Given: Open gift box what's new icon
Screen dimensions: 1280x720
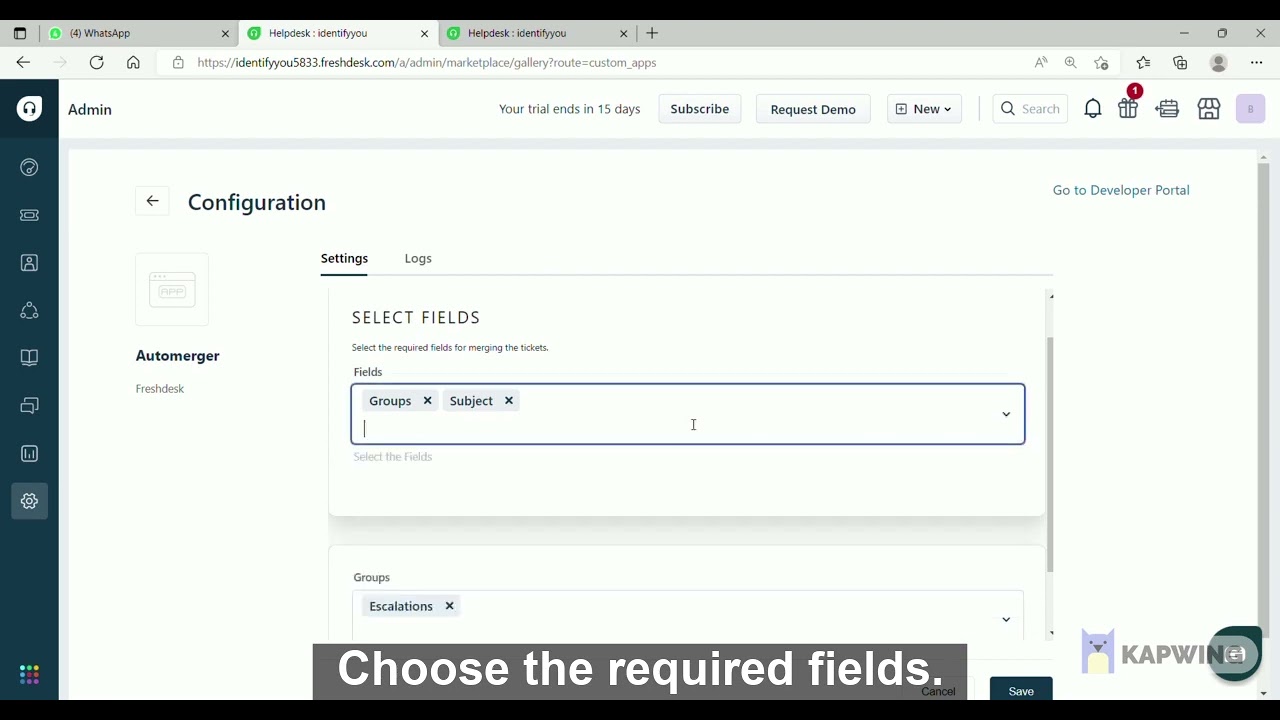Looking at the screenshot, I should (1129, 109).
